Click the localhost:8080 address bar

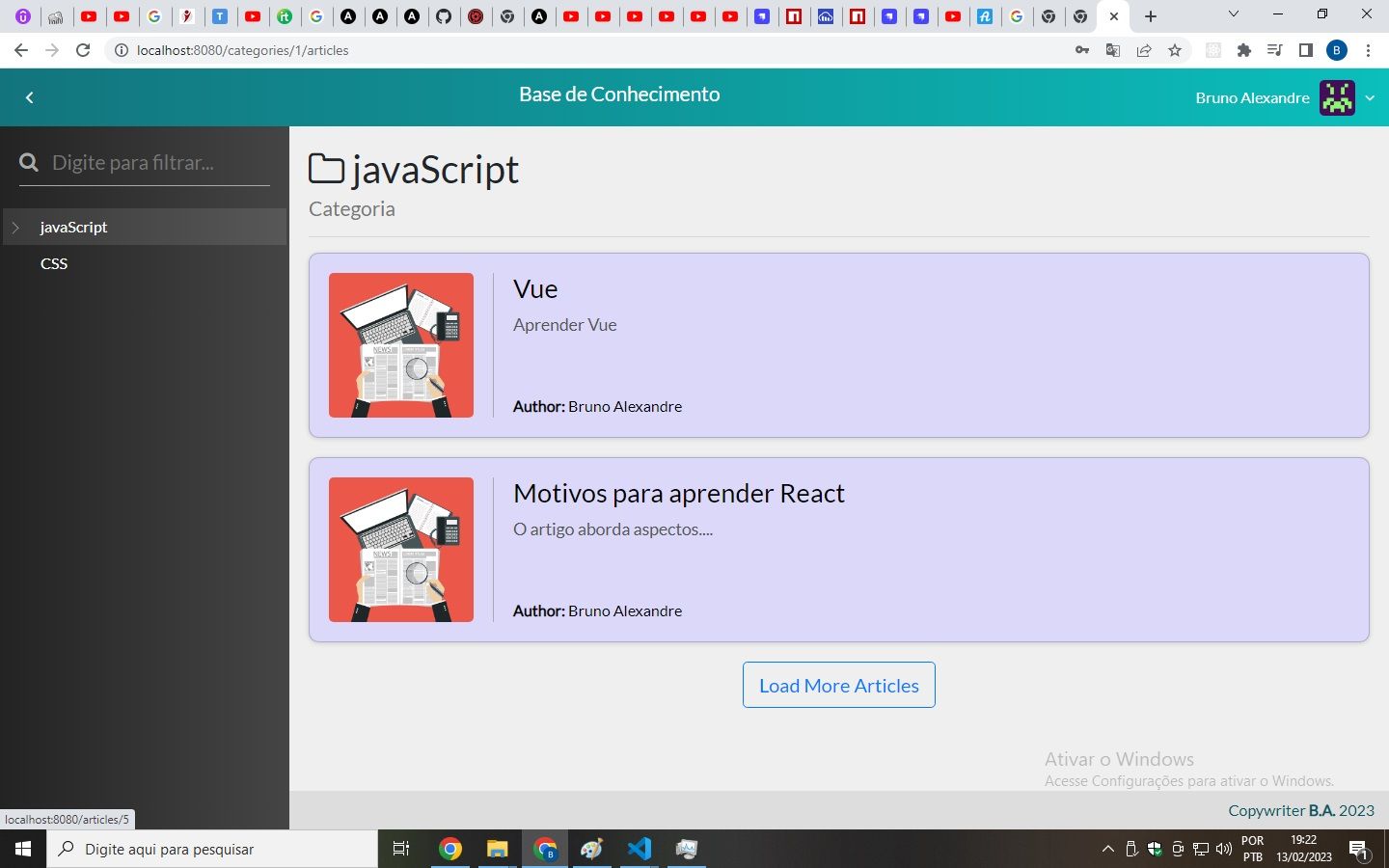(x=598, y=50)
